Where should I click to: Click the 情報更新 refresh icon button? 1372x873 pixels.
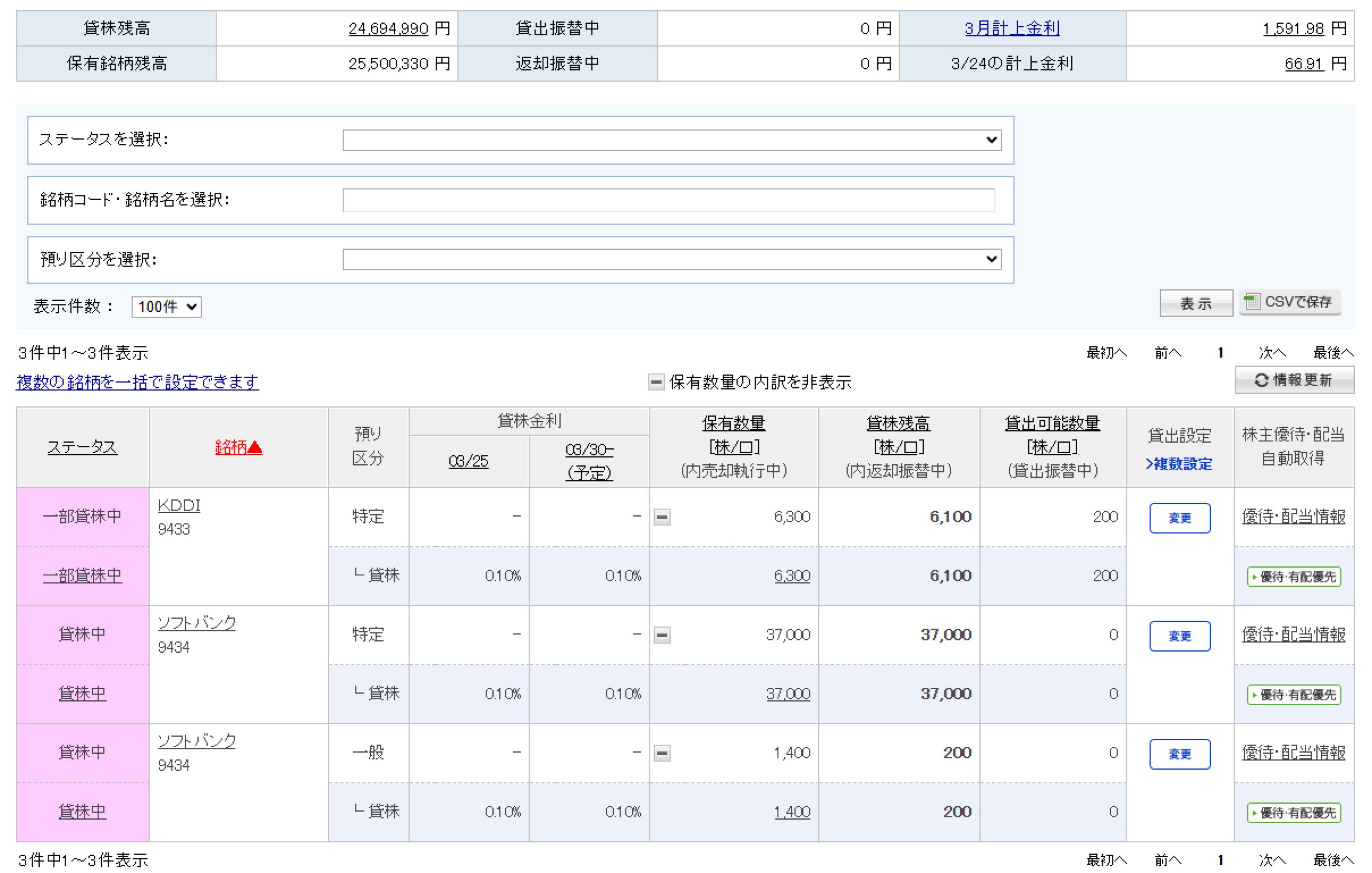point(1294,380)
